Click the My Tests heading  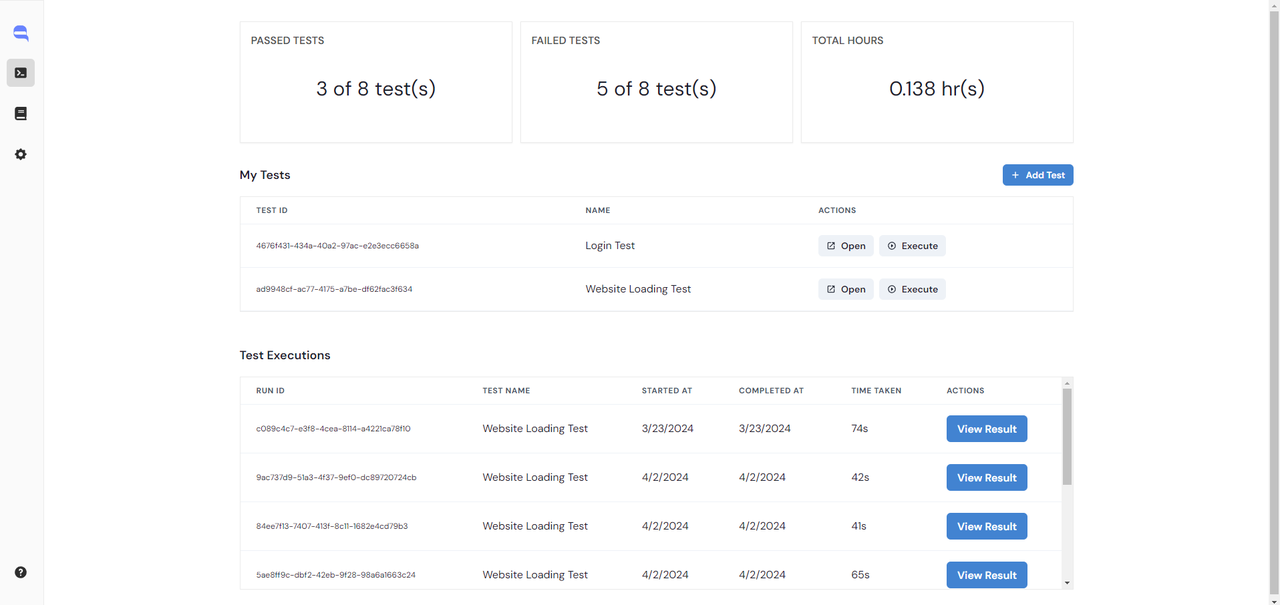pyautogui.click(x=265, y=175)
